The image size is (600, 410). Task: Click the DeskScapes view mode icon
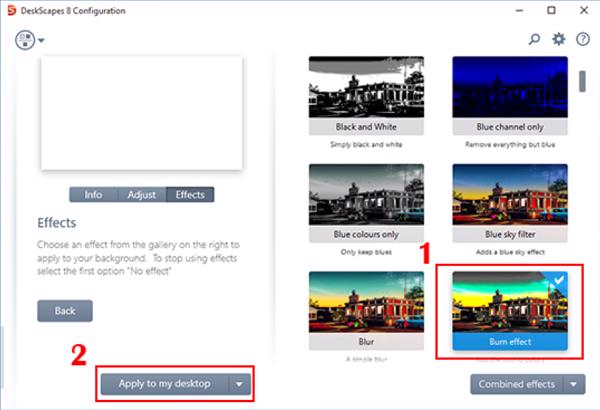pyautogui.click(x=25, y=40)
